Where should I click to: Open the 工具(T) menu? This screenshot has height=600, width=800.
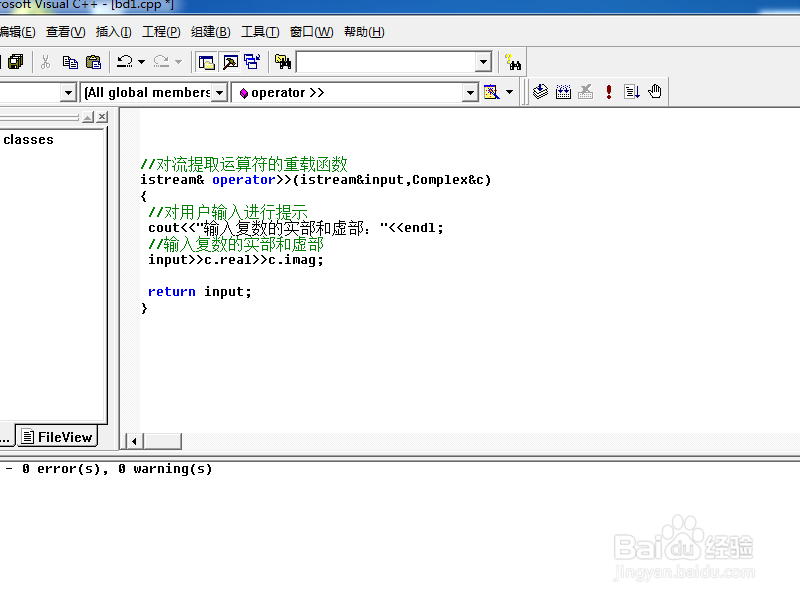(260, 32)
